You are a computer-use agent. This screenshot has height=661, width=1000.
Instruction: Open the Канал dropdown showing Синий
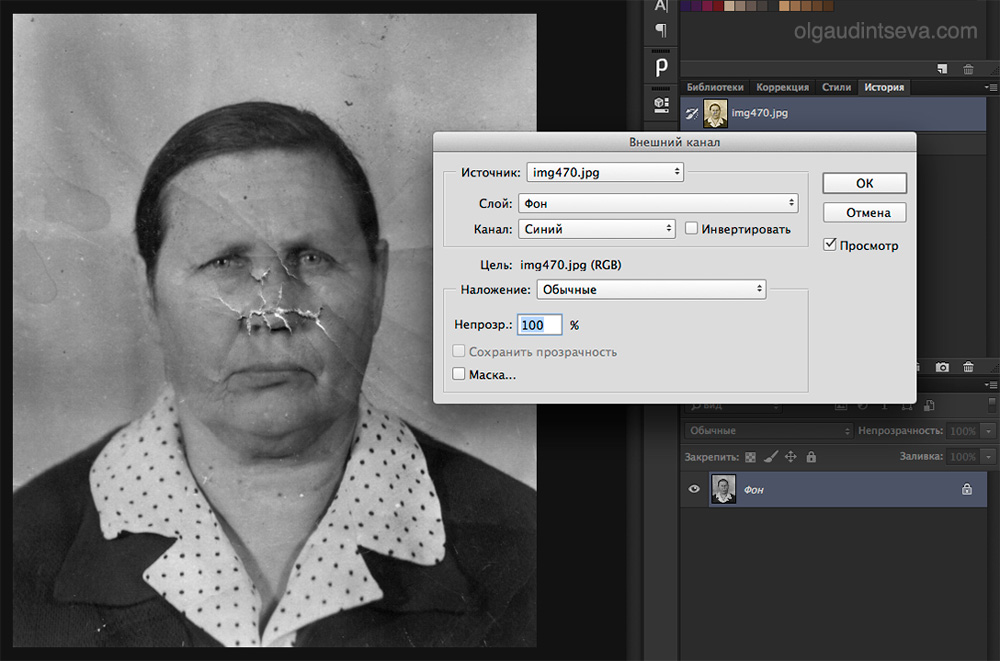[x=597, y=229]
